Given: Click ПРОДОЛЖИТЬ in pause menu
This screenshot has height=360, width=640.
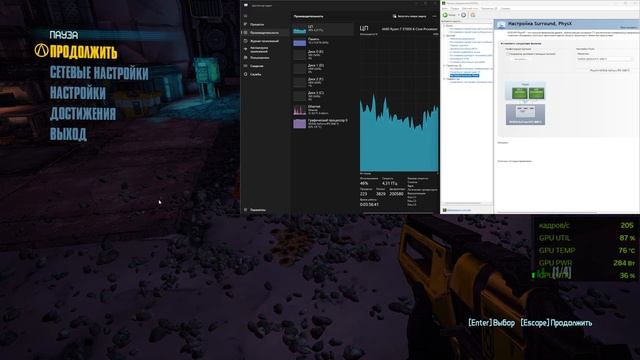Looking at the screenshot, I should (83, 52).
